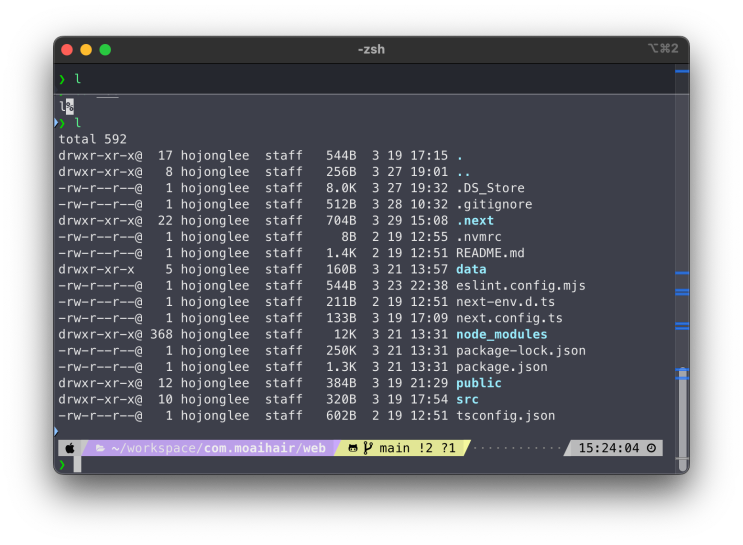The image size is (743, 545).
Task: Click the 704B size of .next
Action: pos(341,221)
